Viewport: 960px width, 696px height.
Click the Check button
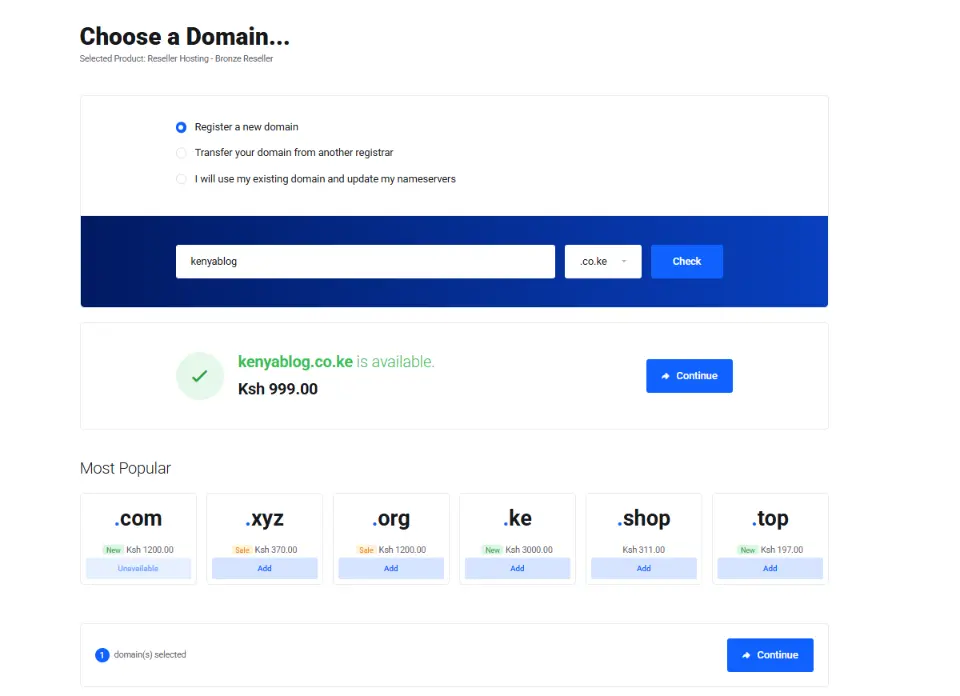click(x=687, y=261)
